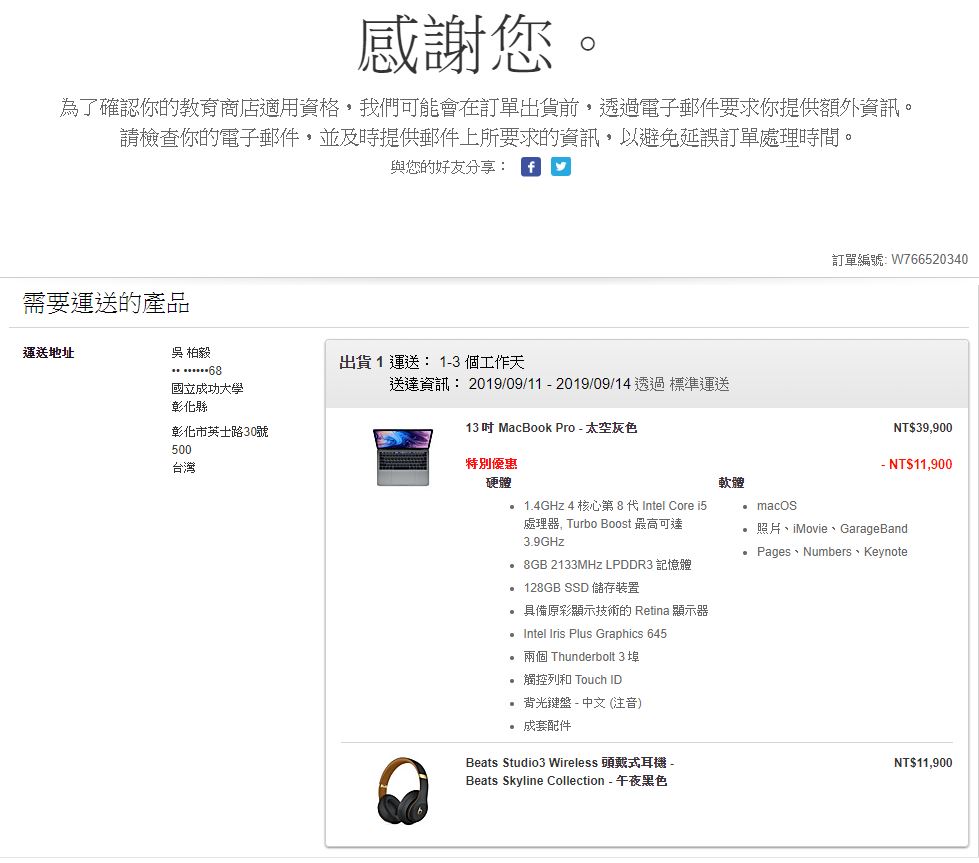
Task: Click the Retina 顯示器 spec line
Action: (616, 611)
